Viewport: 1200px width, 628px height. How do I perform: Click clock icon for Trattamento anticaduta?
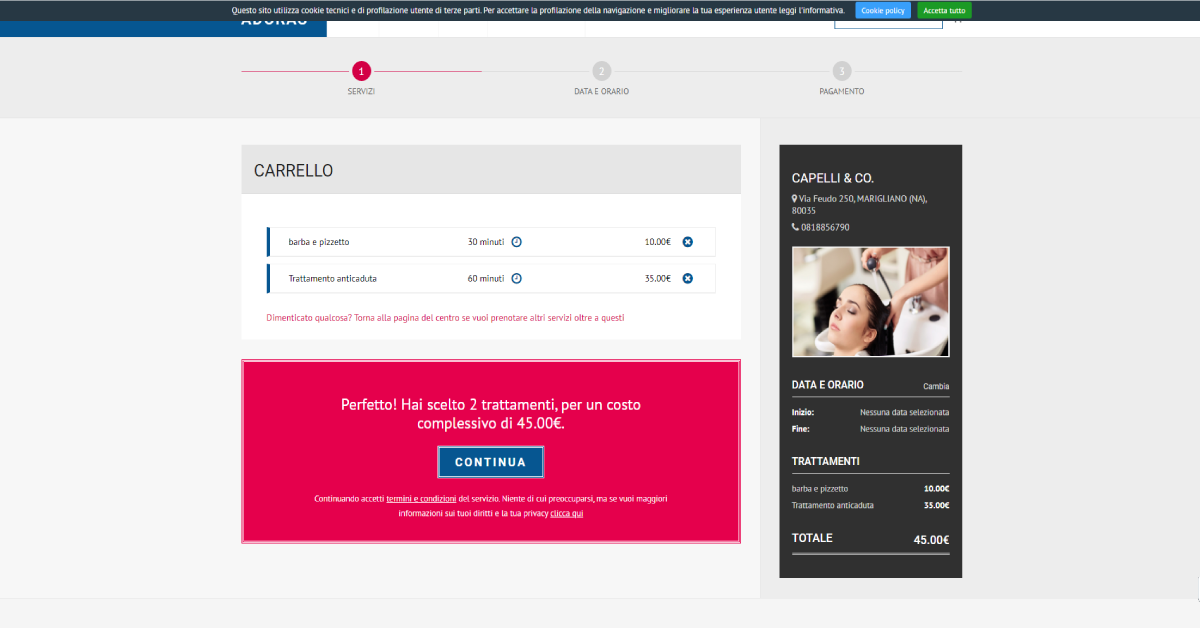(x=517, y=278)
